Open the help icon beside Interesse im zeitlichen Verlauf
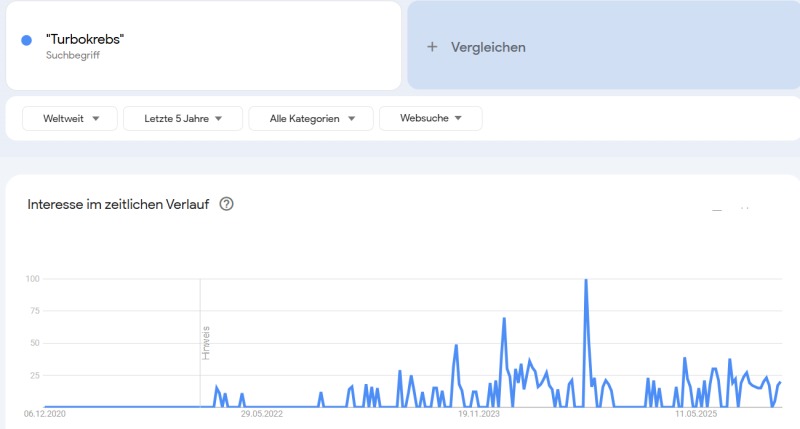 [227, 204]
